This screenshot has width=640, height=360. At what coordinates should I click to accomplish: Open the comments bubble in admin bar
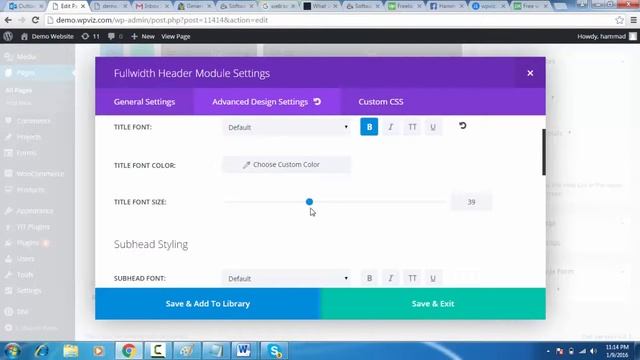pyautogui.click(x=115, y=36)
